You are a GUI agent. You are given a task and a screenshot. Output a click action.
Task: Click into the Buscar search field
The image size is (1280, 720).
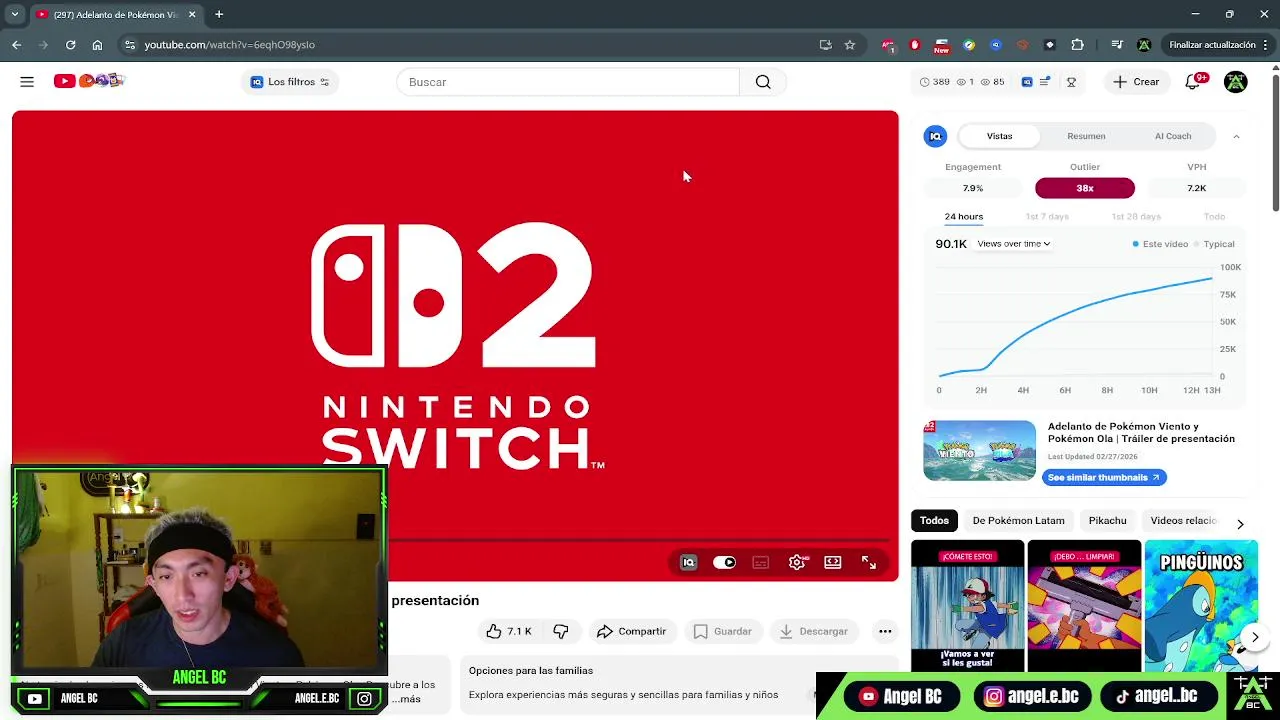568,82
